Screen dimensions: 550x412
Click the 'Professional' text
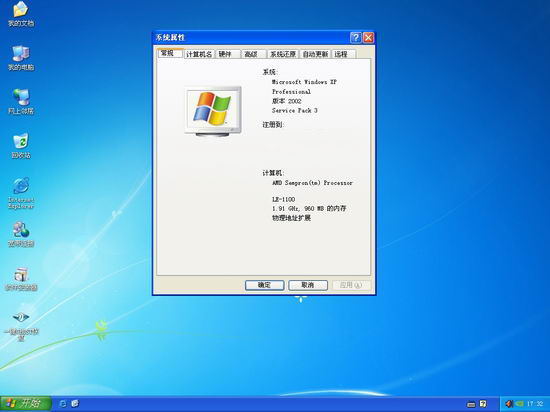coord(291,92)
